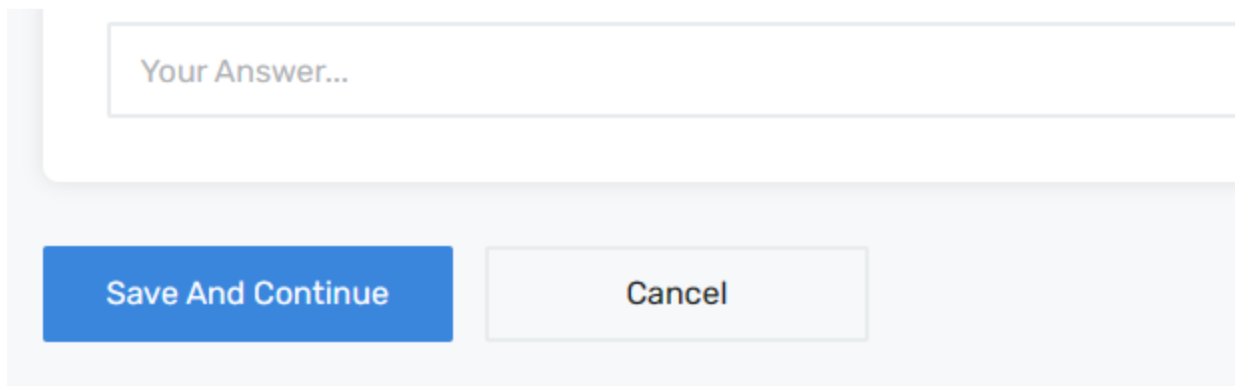Click the Save And Continue button
Image resolution: width=1244 pixels, height=391 pixels.
point(247,294)
